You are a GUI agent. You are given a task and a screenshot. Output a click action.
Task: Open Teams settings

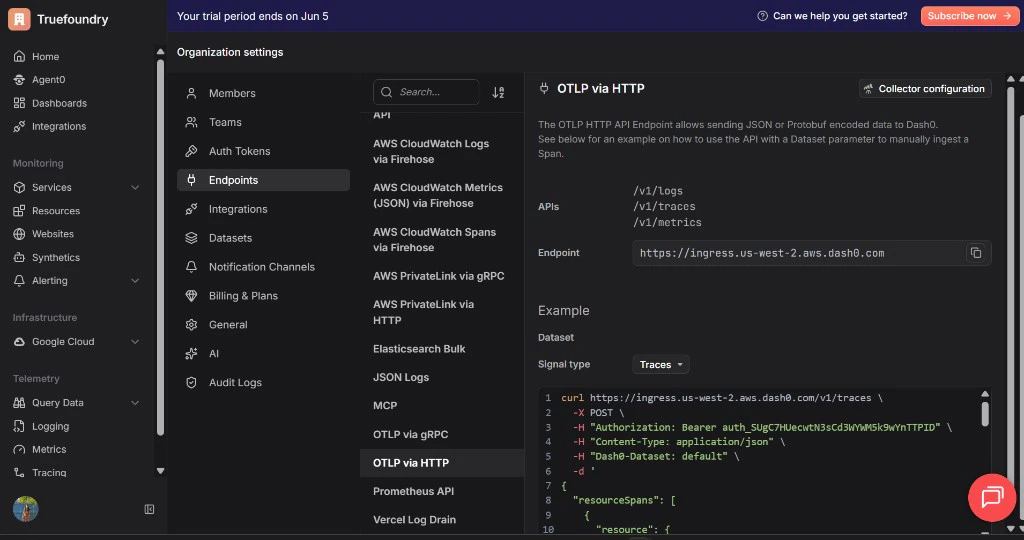point(263,122)
